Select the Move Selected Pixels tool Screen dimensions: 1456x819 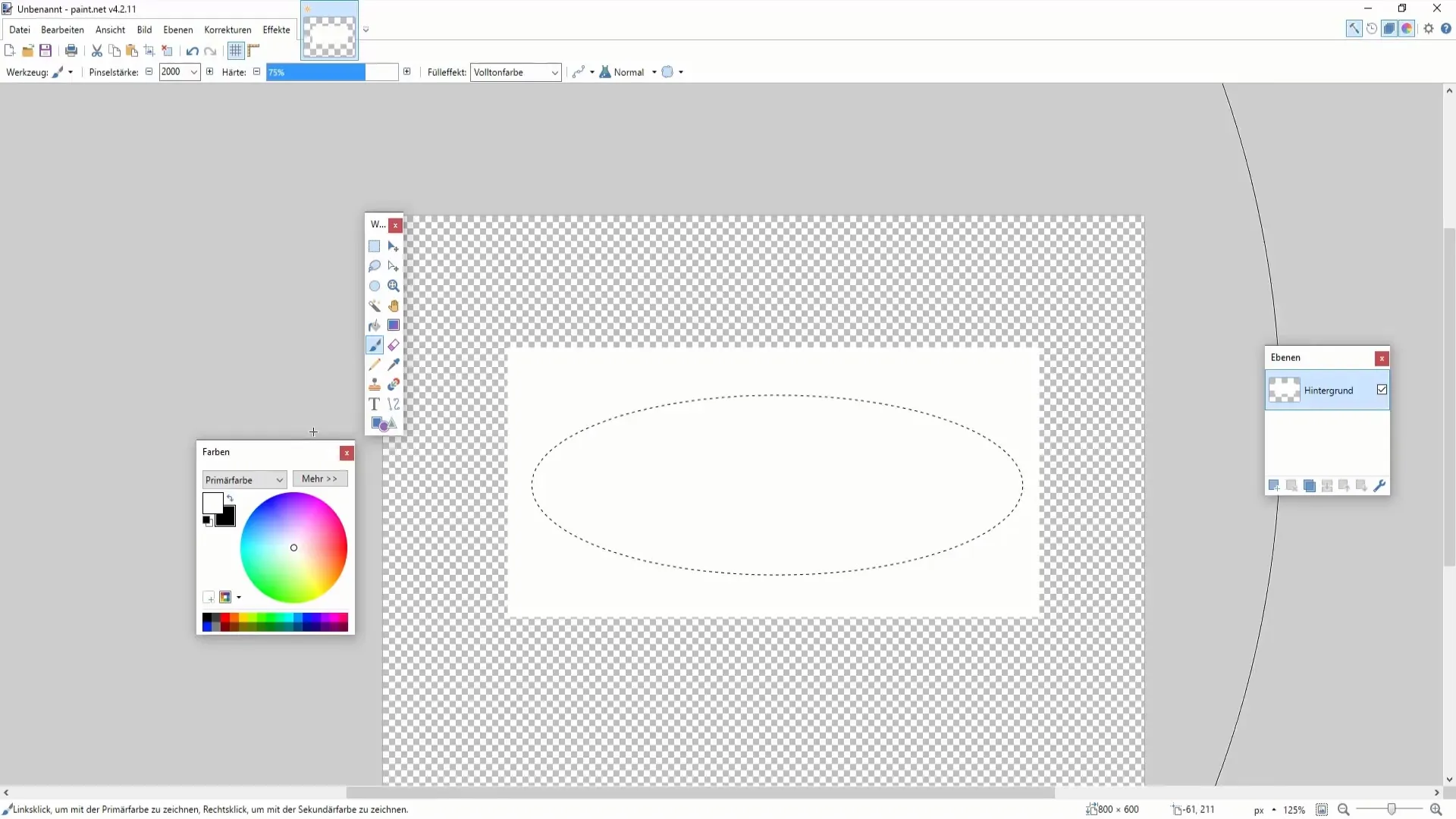pyautogui.click(x=394, y=246)
